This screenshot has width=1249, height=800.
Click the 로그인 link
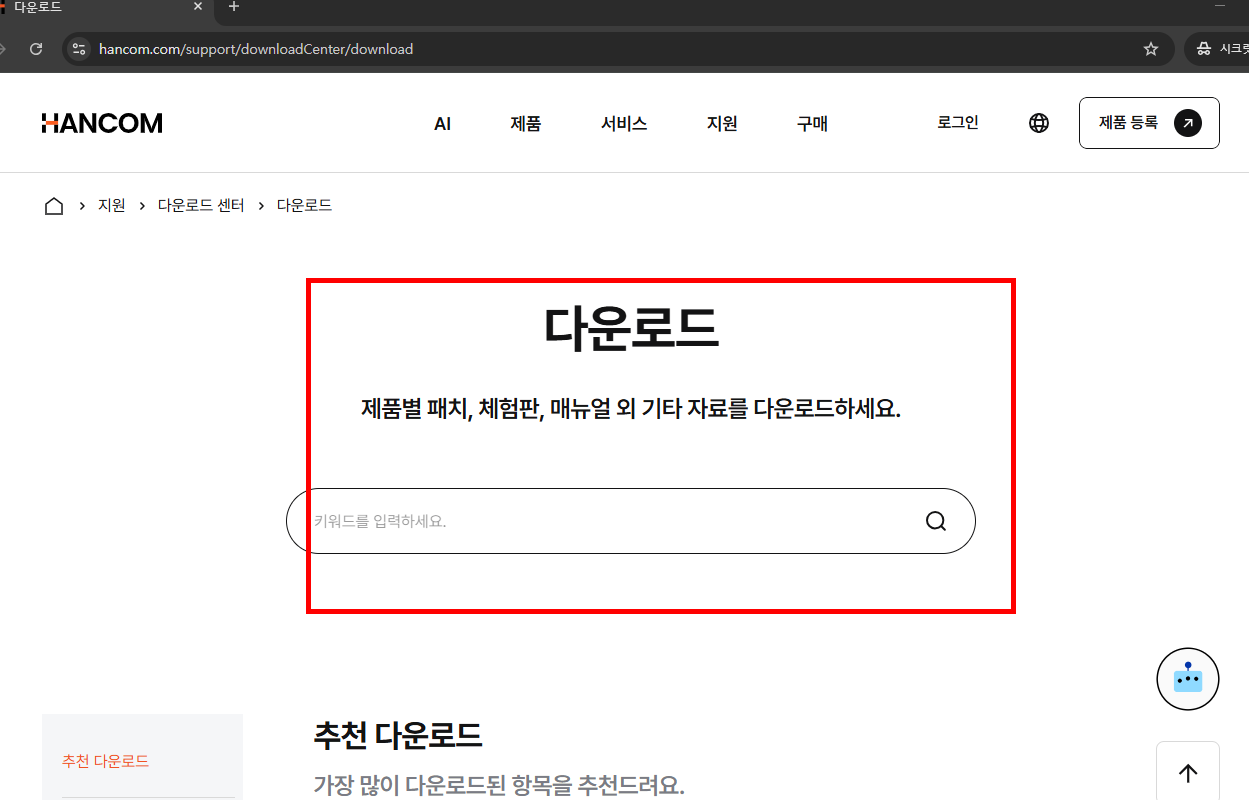click(x=956, y=122)
